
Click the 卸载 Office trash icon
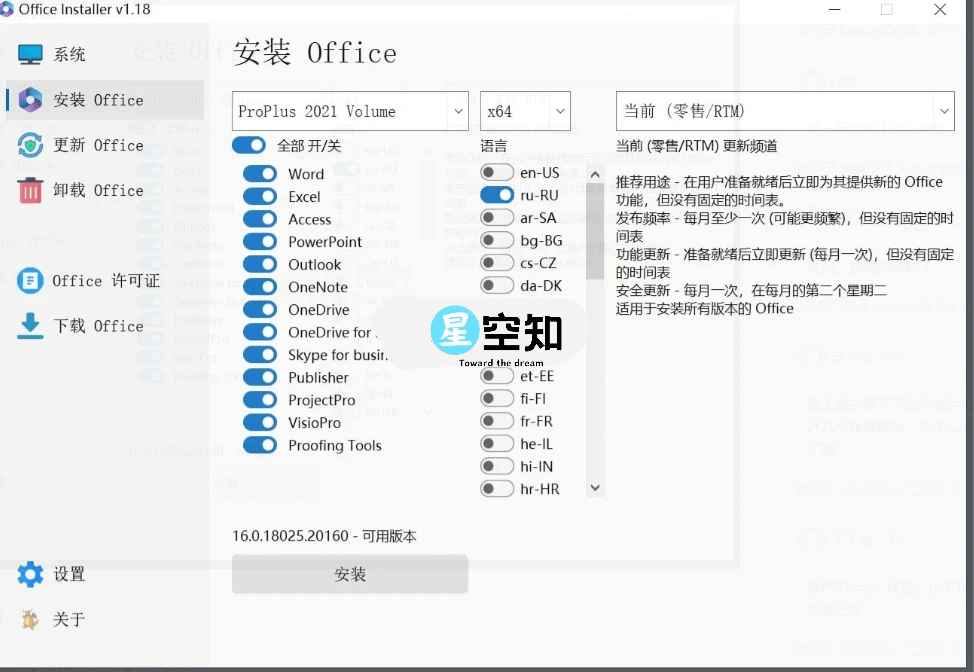[x=30, y=190]
